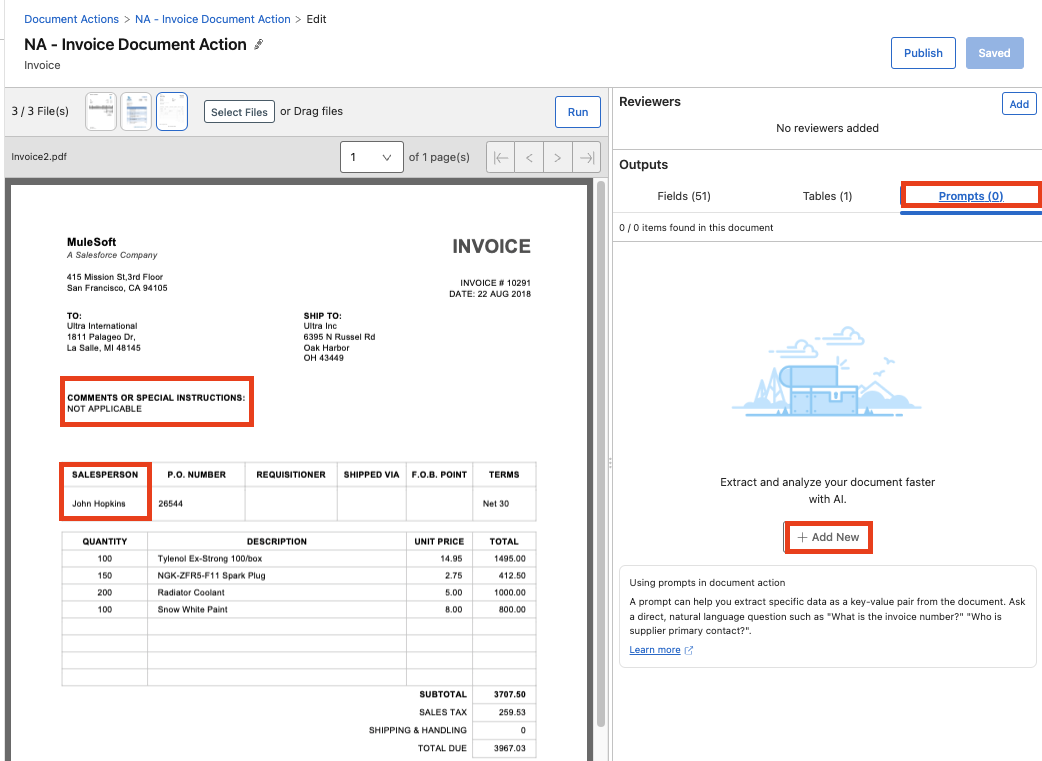This screenshot has height=761, width=1042.
Task: Click the "DATE: 22 AUG 2018" text
Action: (x=490, y=294)
